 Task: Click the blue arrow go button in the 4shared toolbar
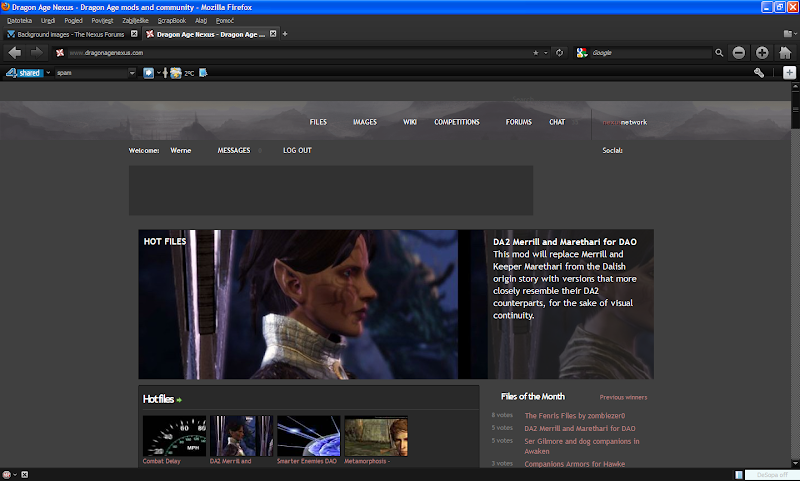point(148,73)
